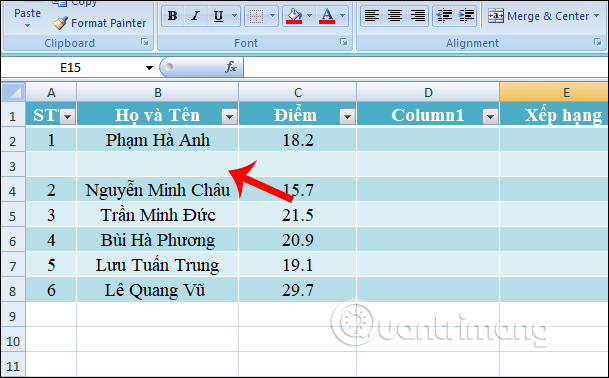The image size is (609, 378).
Task: Open STT column filter dropdown
Action: pos(68,116)
